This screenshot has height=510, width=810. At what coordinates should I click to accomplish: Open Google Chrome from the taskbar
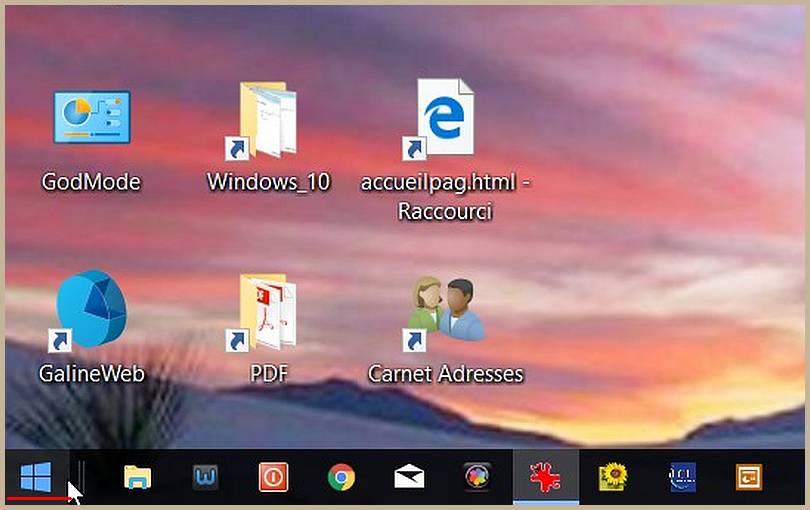coord(341,477)
